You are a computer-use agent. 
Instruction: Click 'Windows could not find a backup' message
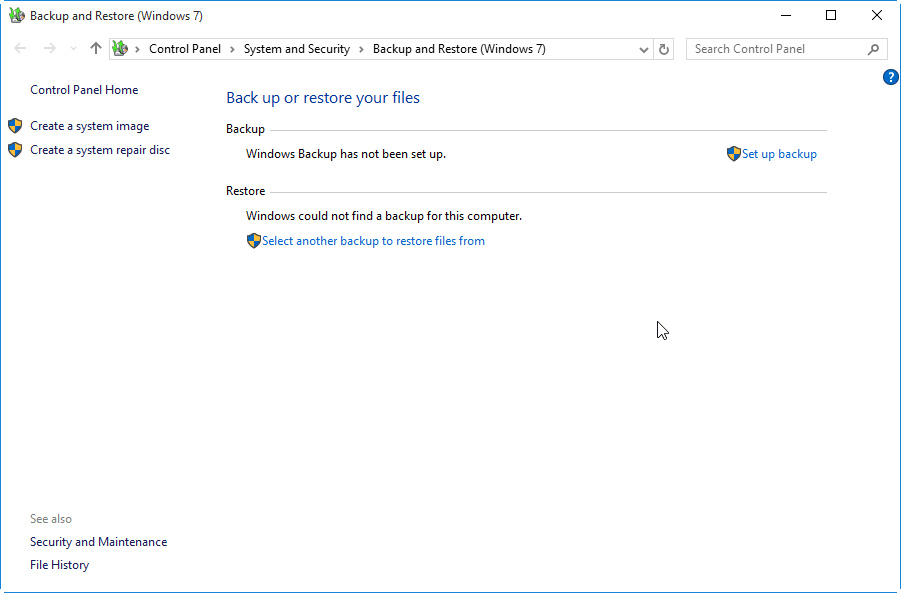point(384,216)
